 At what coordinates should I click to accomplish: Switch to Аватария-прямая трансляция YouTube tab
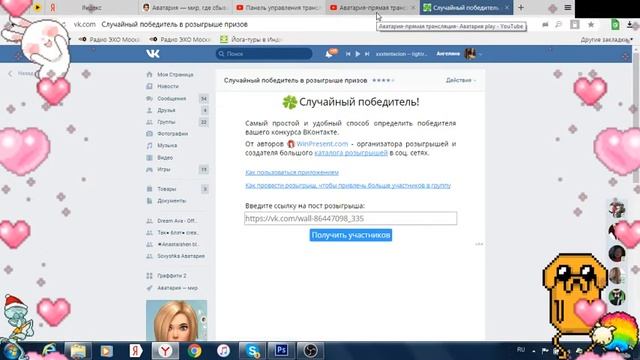coord(372,7)
